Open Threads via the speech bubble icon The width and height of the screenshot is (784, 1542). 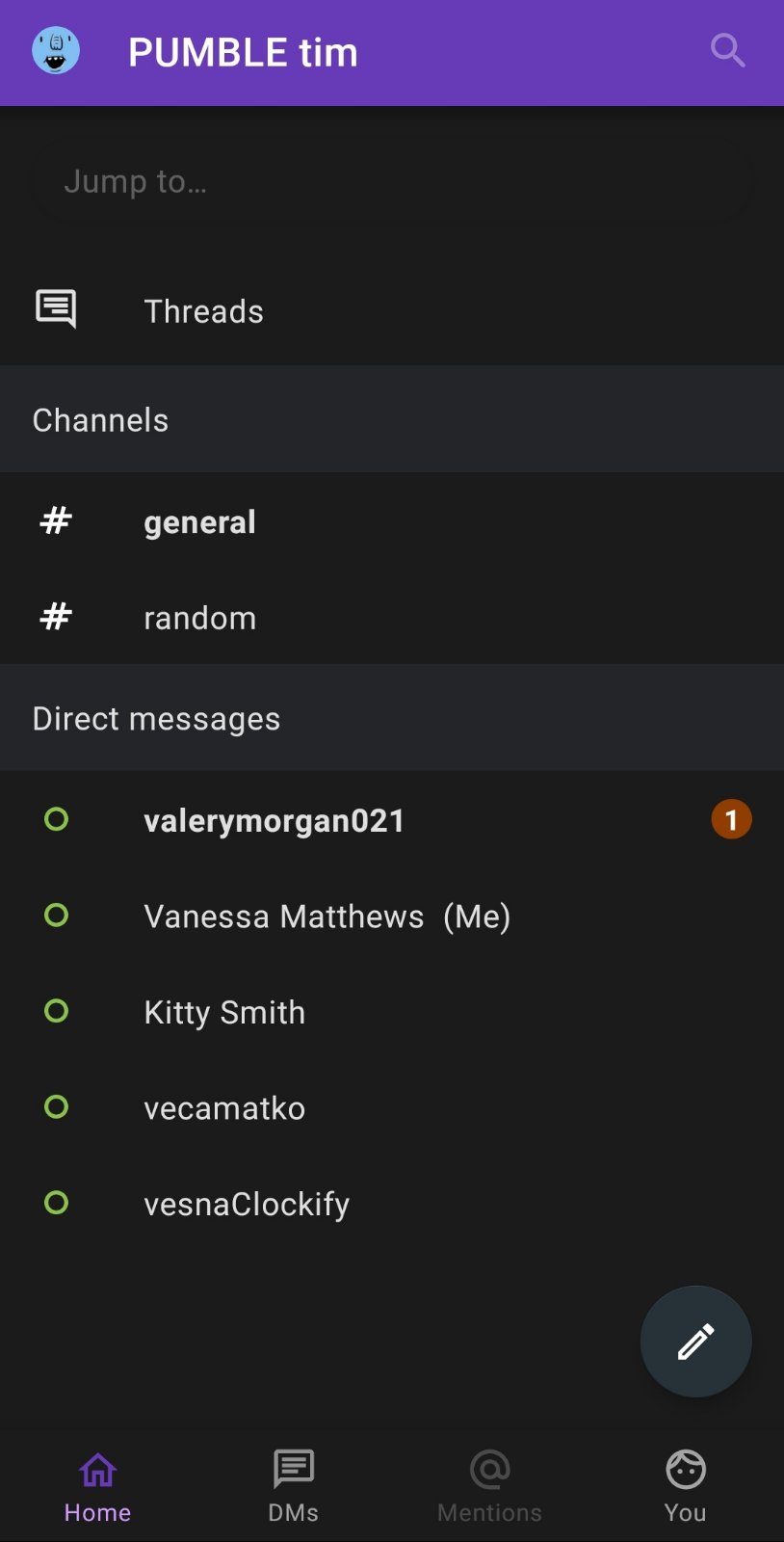[55, 309]
